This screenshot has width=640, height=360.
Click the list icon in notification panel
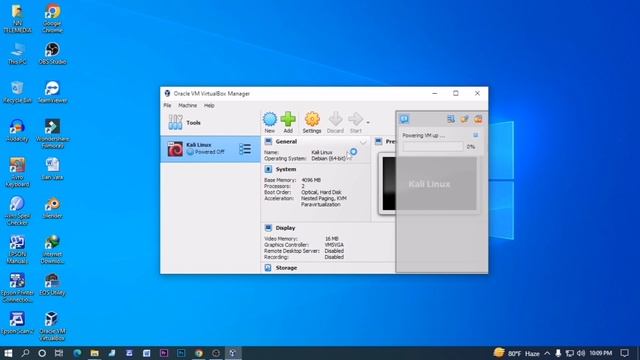click(451, 119)
